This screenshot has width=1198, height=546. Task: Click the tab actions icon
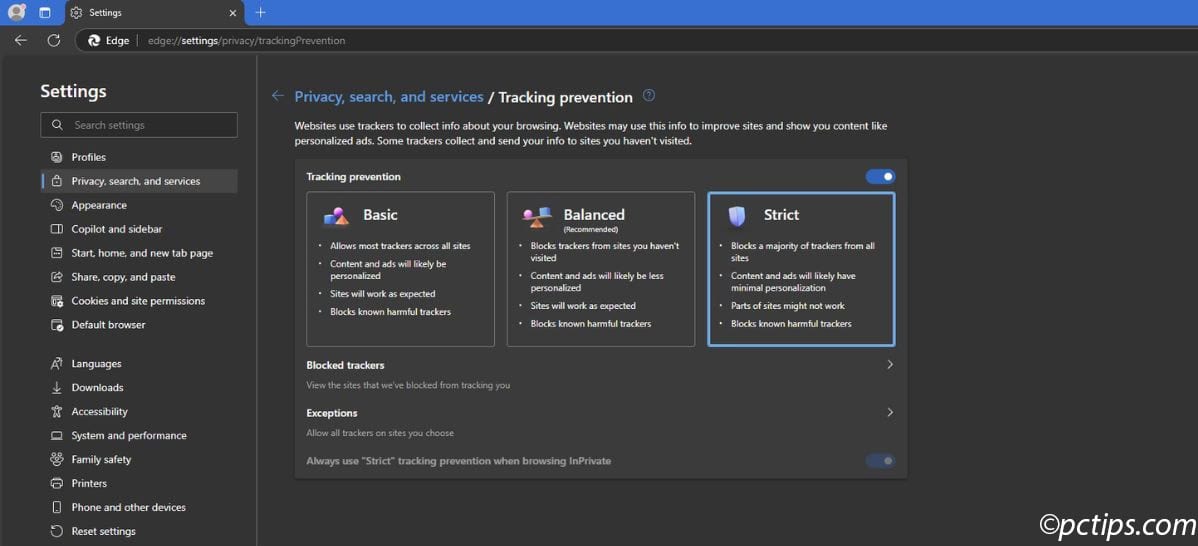click(x=45, y=13)
